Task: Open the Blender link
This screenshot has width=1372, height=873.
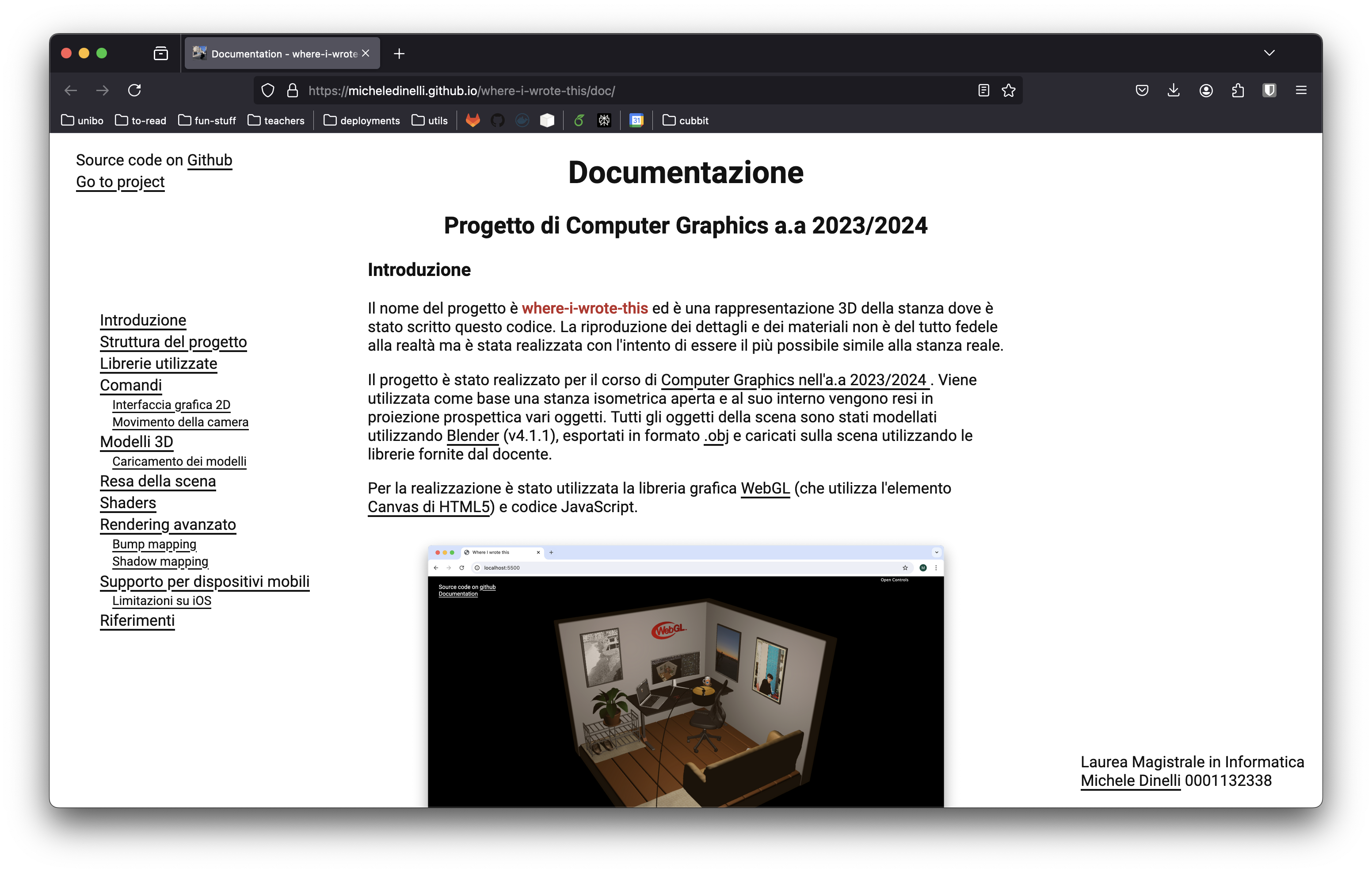Action: [x=473, y=436]
